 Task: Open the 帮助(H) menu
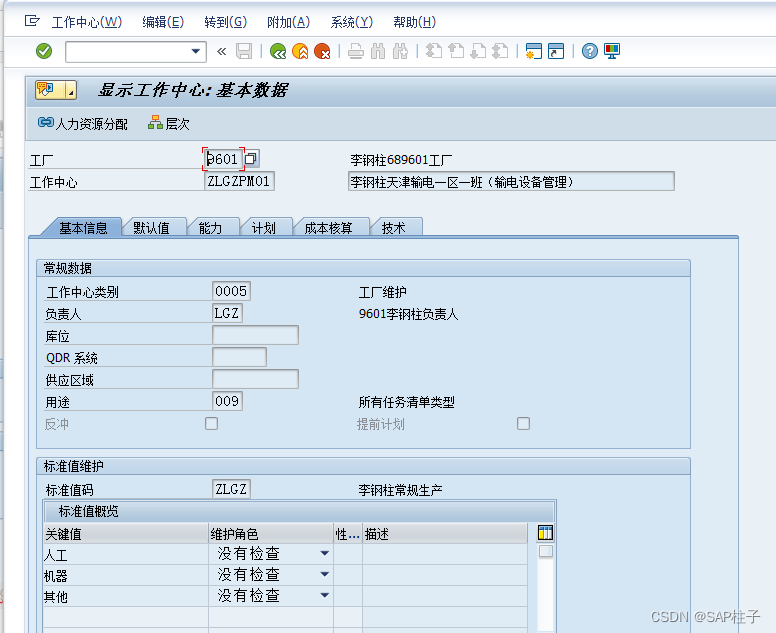pyautogui.click(x=414, y=22)
